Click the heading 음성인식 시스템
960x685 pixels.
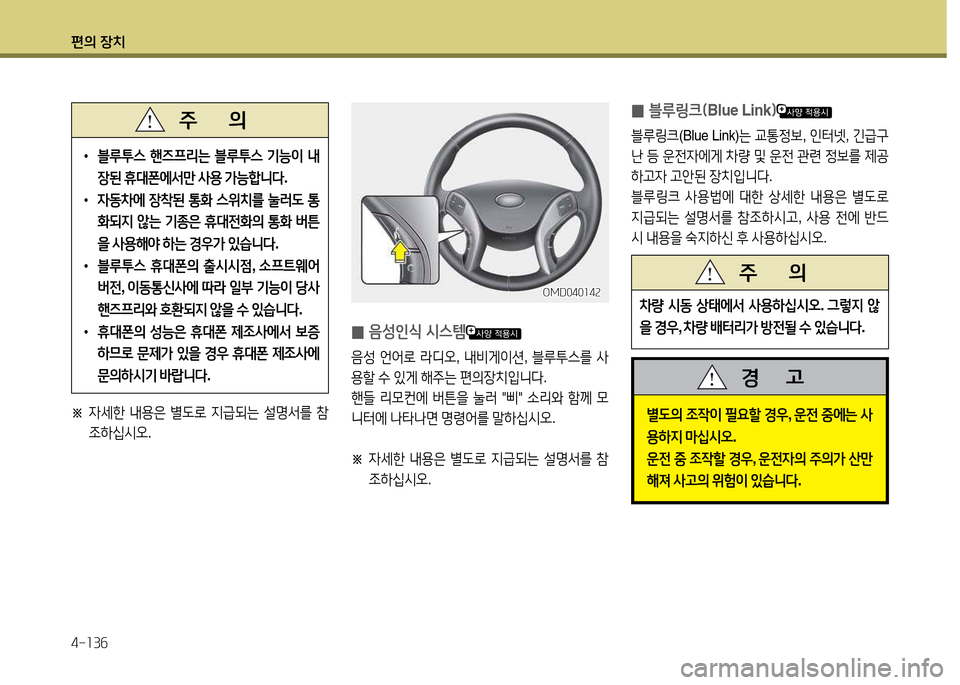416,332
